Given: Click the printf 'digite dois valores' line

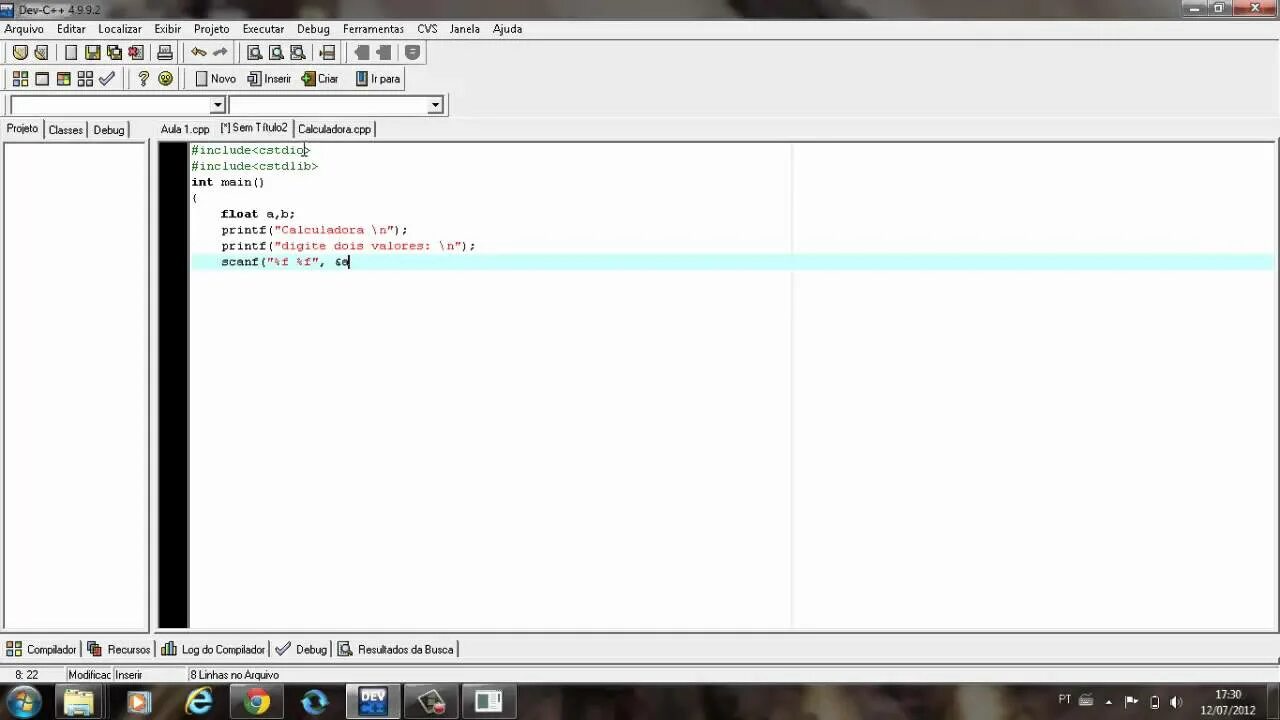Looking at the screenshot, I should click(348, 246).
